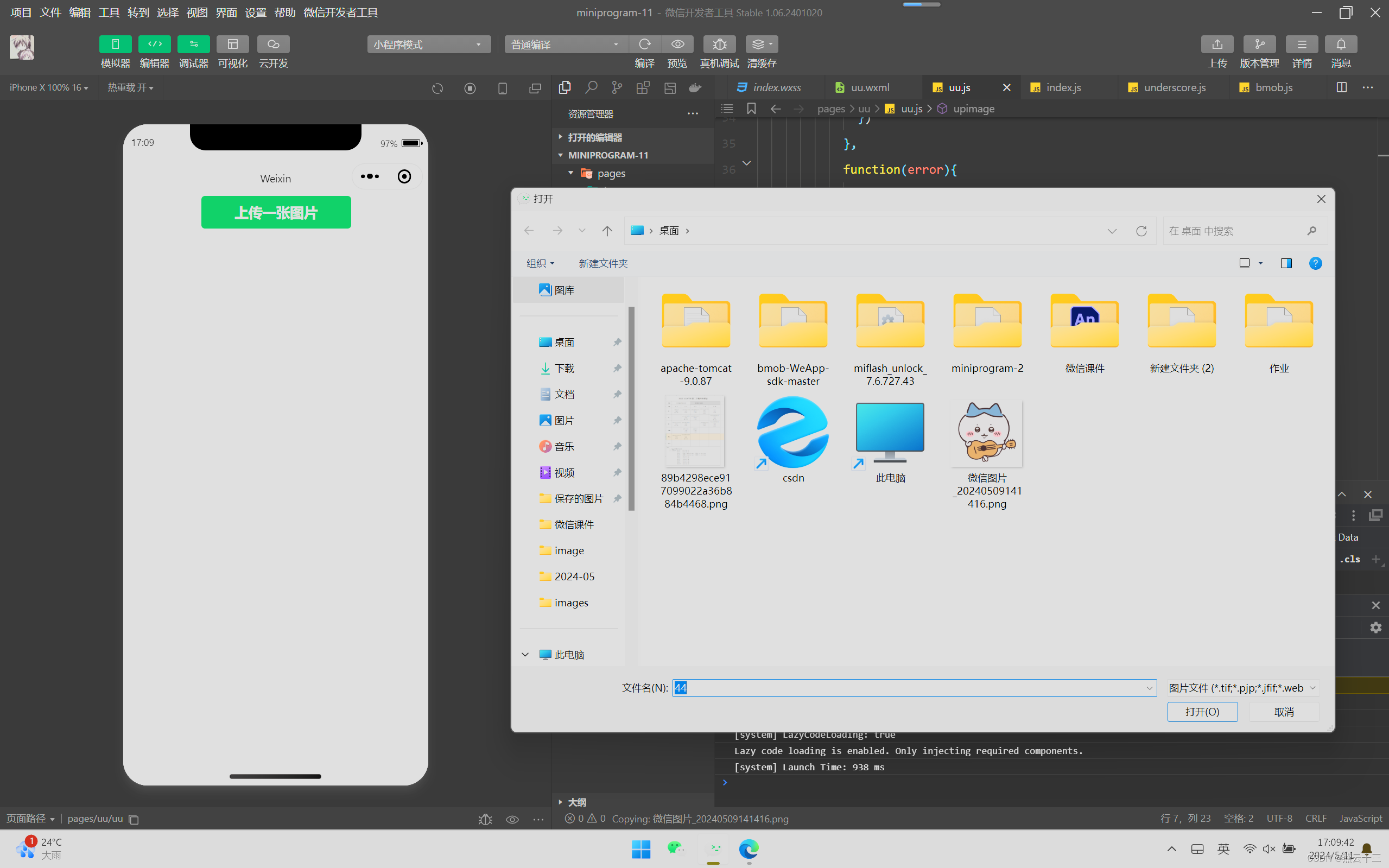Toggle the preview pane icon in the dialog
Viewport: 1389px width, 868px height.
pos(1286,263)
